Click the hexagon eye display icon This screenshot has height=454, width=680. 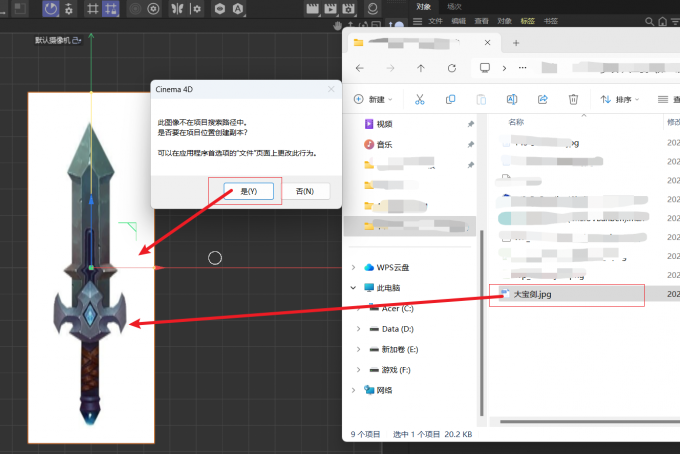pyautogui.click(x=220, y=9)
